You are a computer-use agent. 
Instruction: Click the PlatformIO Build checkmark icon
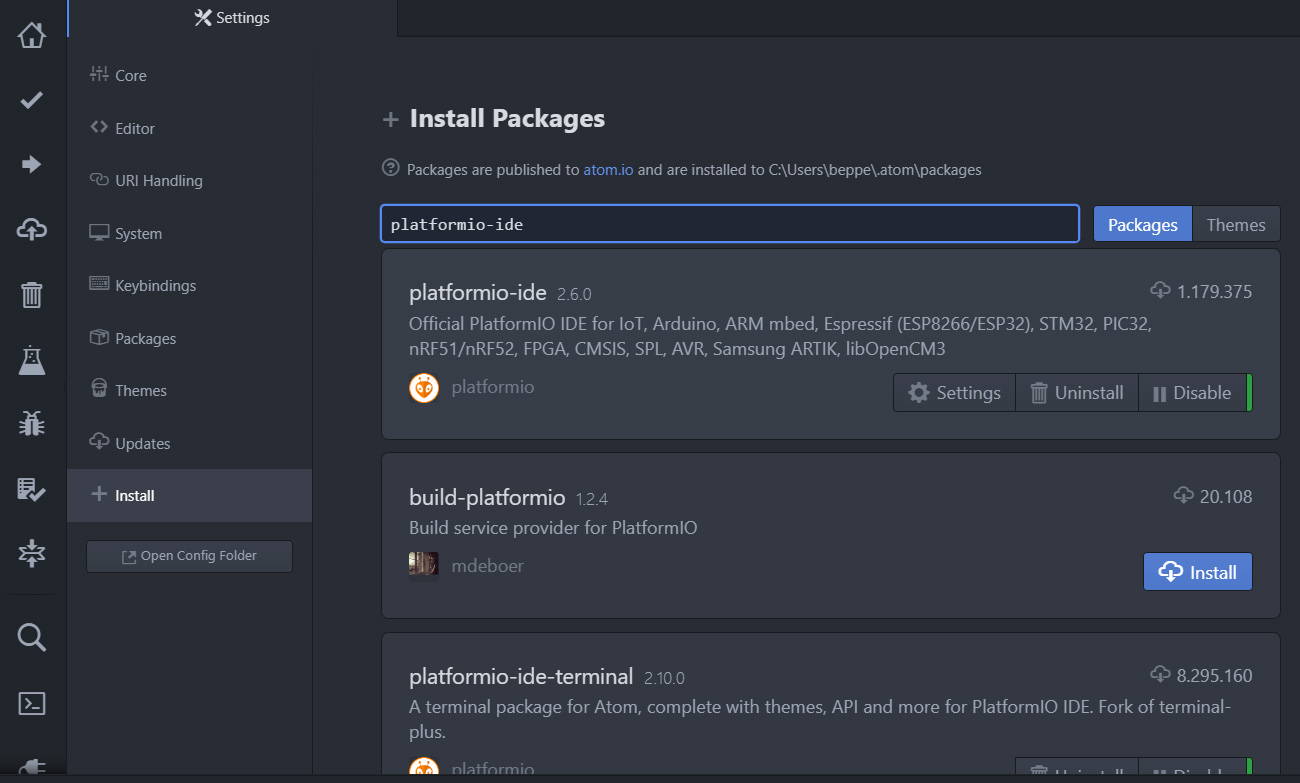tap(32, 100)
